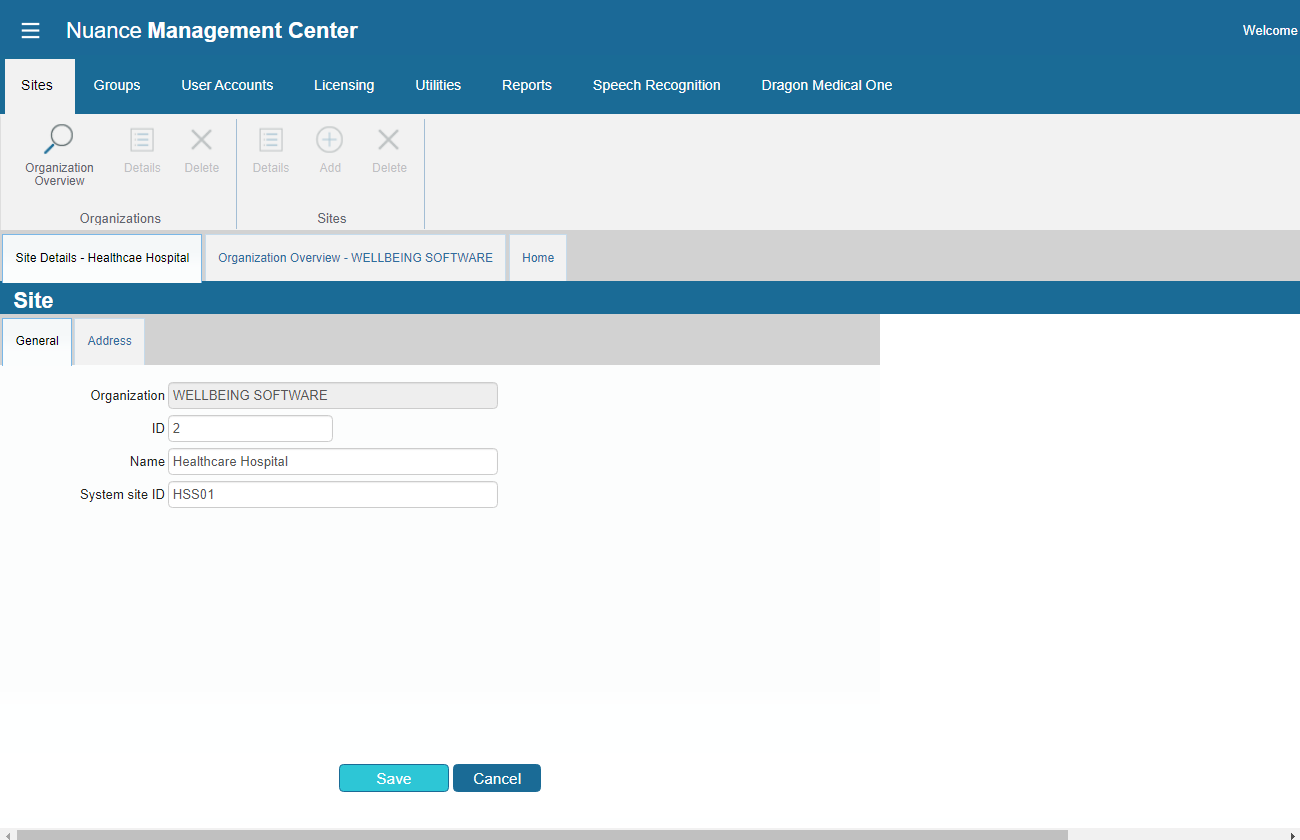The height and width of the screenshot is (840, 1300).
Task: Switch to the Home tab
Action: coord(538,258)
